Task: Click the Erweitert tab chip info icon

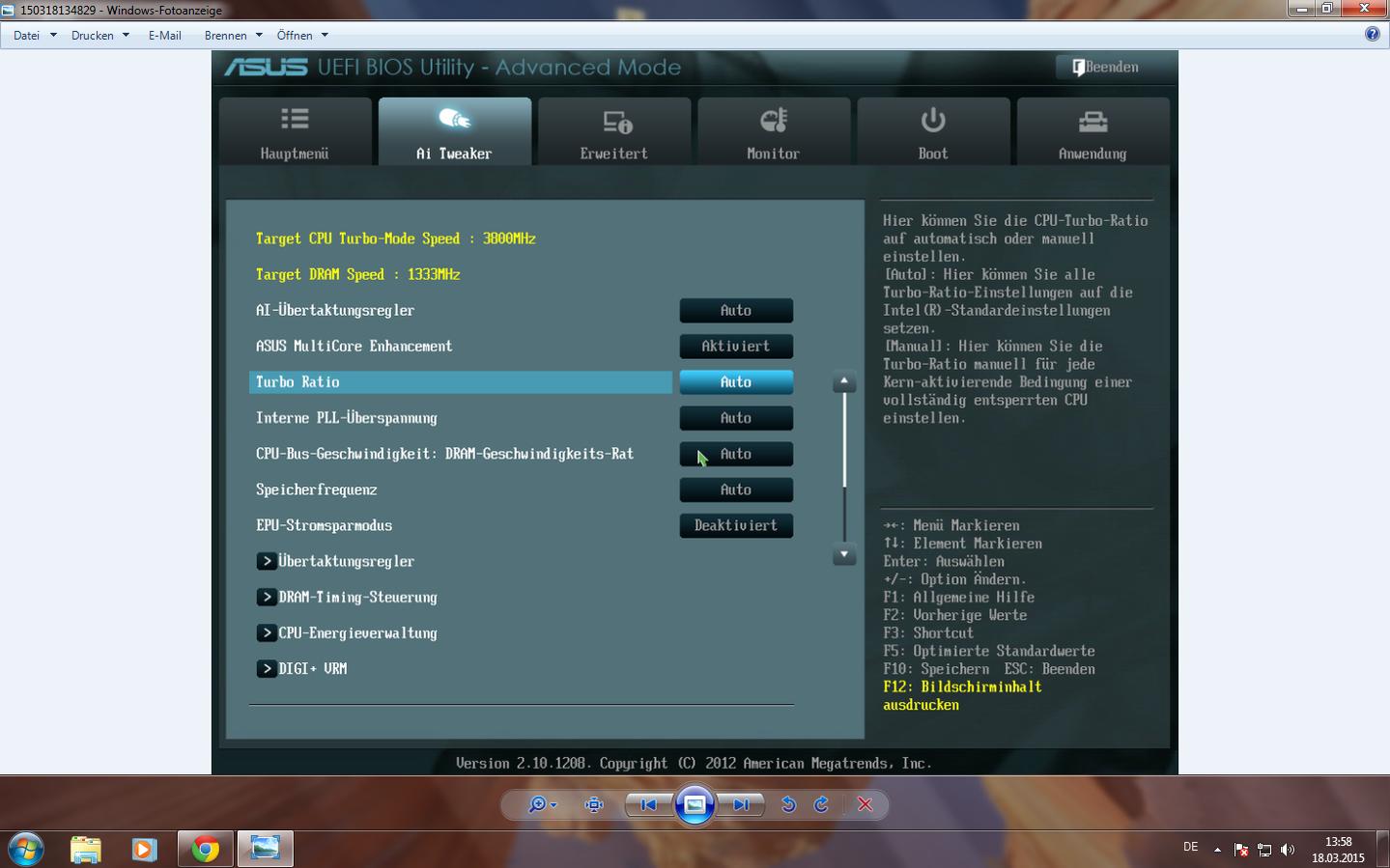Action: tap(617, 122)
